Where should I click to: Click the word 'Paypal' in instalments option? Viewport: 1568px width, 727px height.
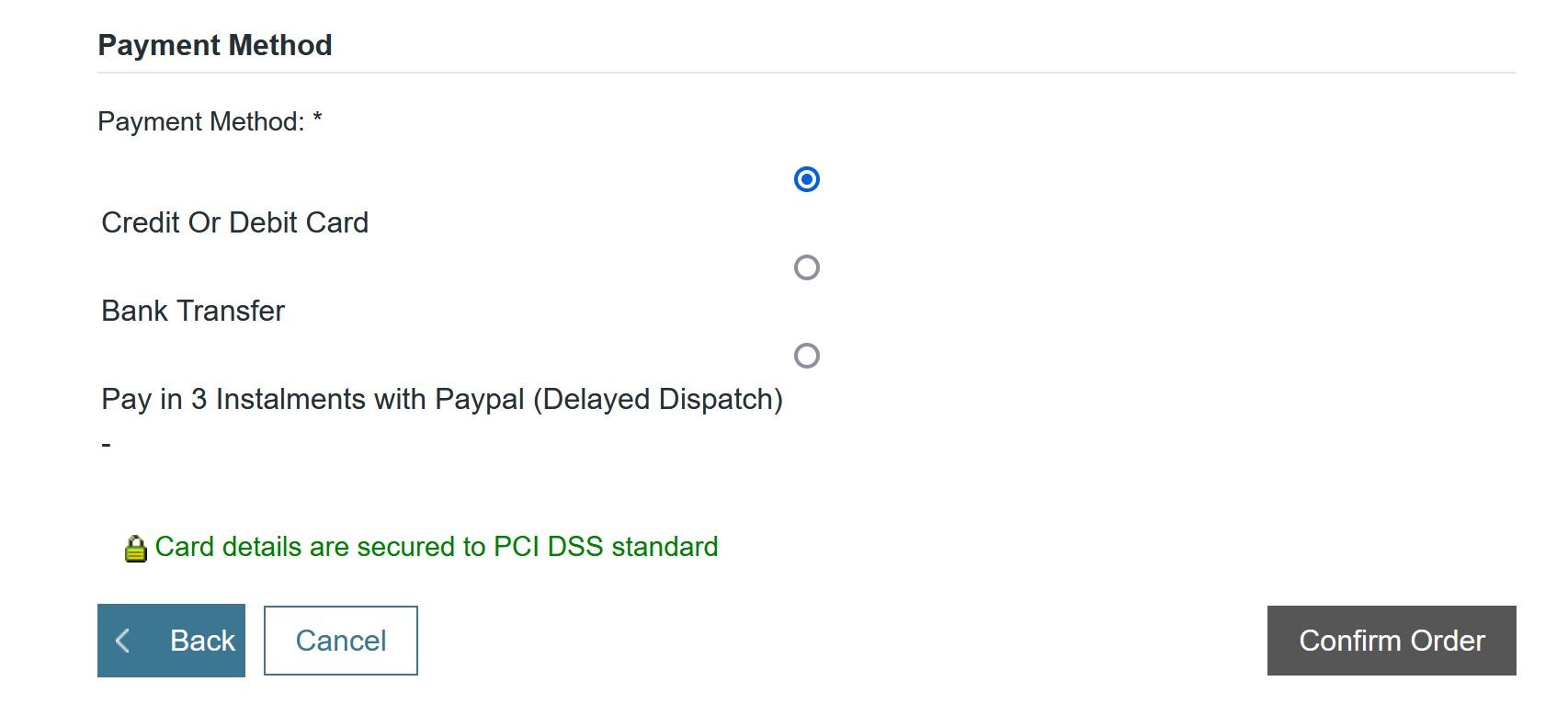point(479,399)
